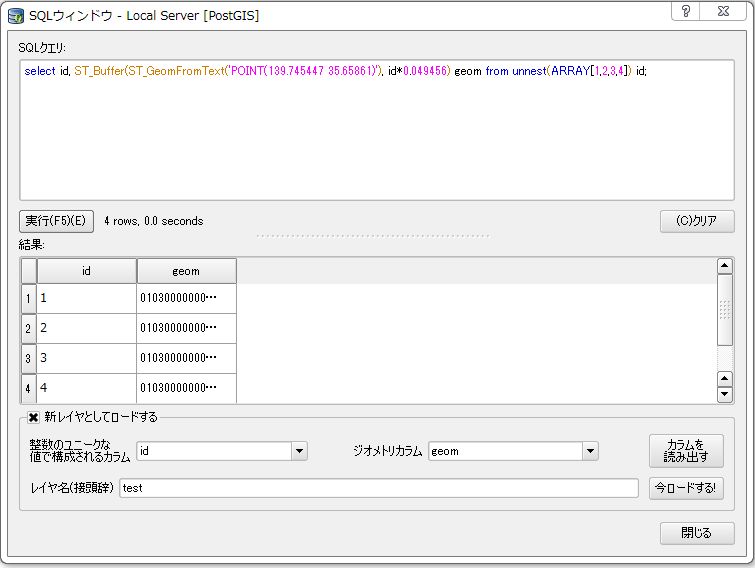Click the splitter handle dots between query and results

373,236
